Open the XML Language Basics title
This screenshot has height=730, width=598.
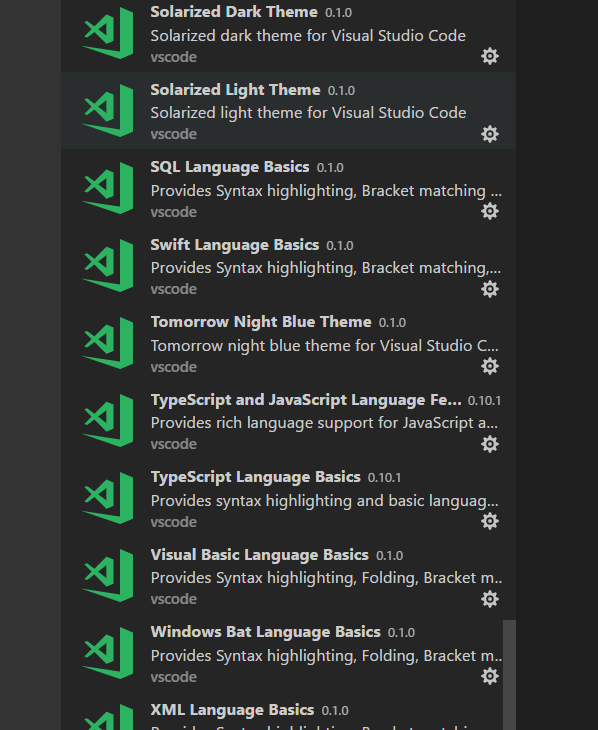tap(232, 710)
